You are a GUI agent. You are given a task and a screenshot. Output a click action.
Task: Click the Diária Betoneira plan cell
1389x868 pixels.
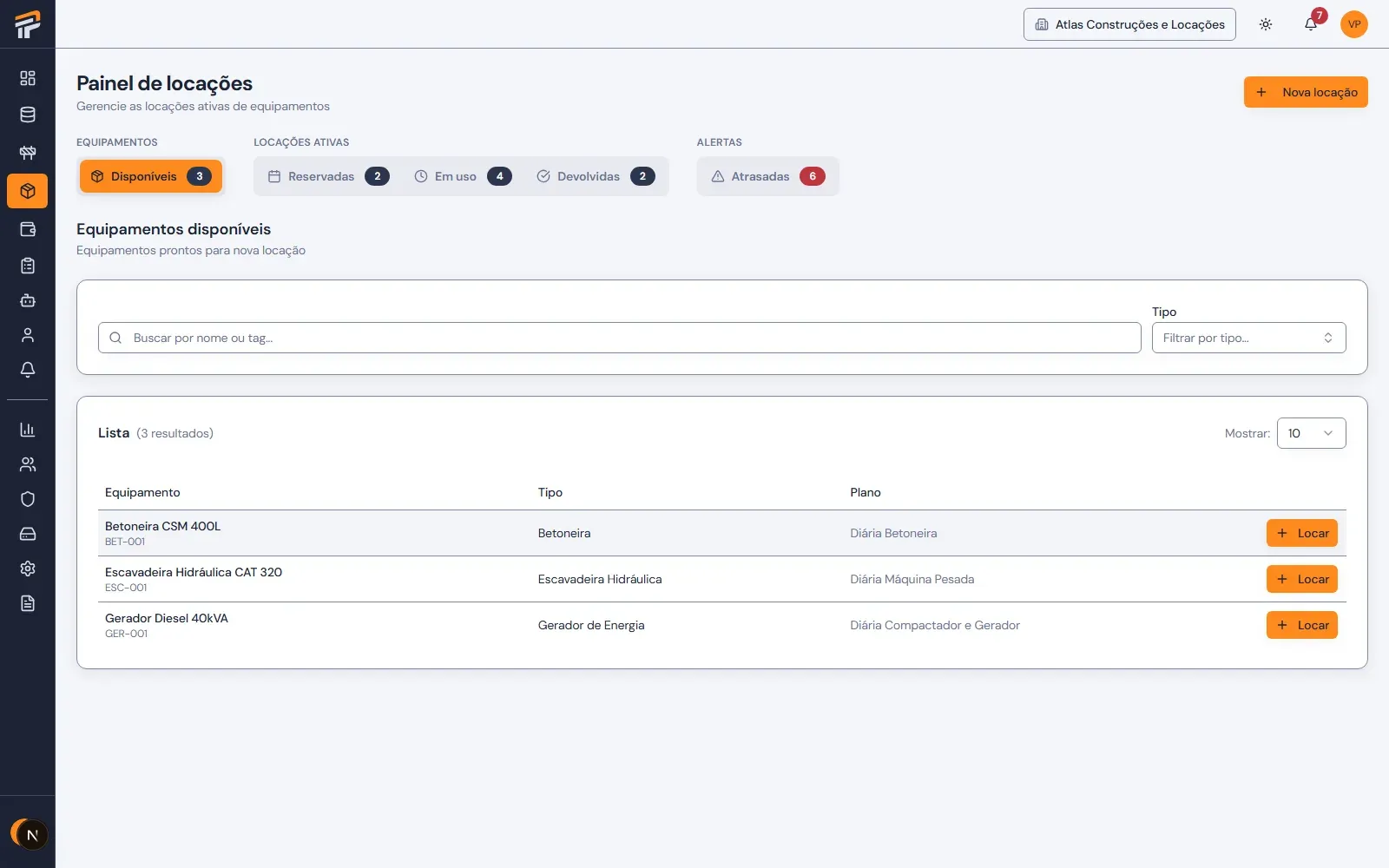pyautogui.click(x=893, y=533)
